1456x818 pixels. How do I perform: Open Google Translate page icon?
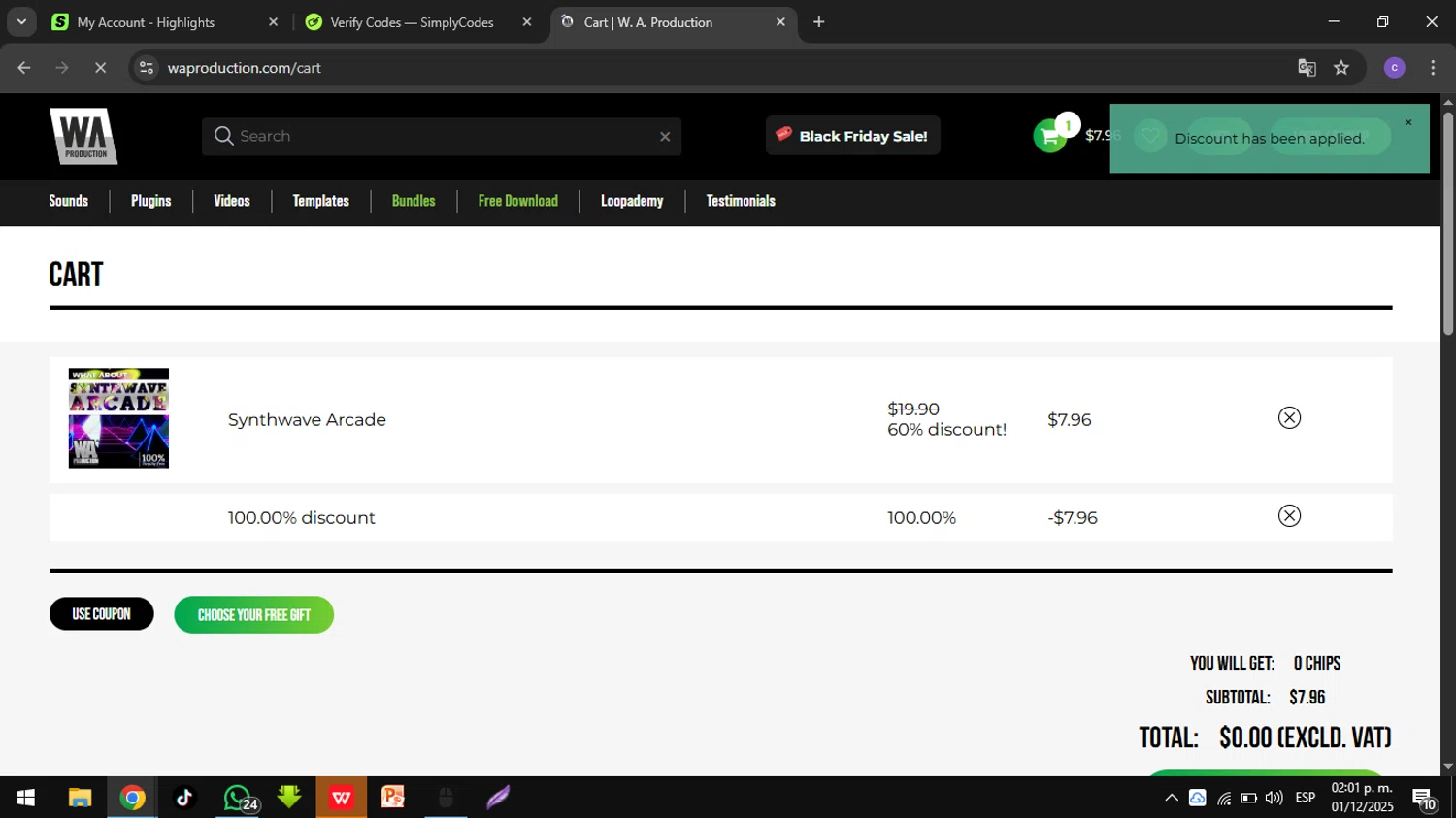coord(1307,68)
